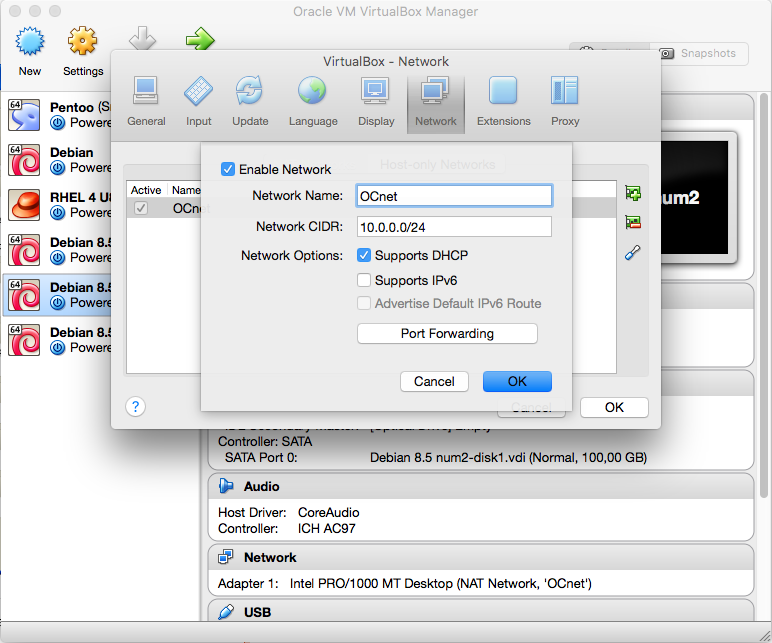Toggle Supports DHCP checkbox
Viewport: 772px width, 643px height.
pos(364,255)
